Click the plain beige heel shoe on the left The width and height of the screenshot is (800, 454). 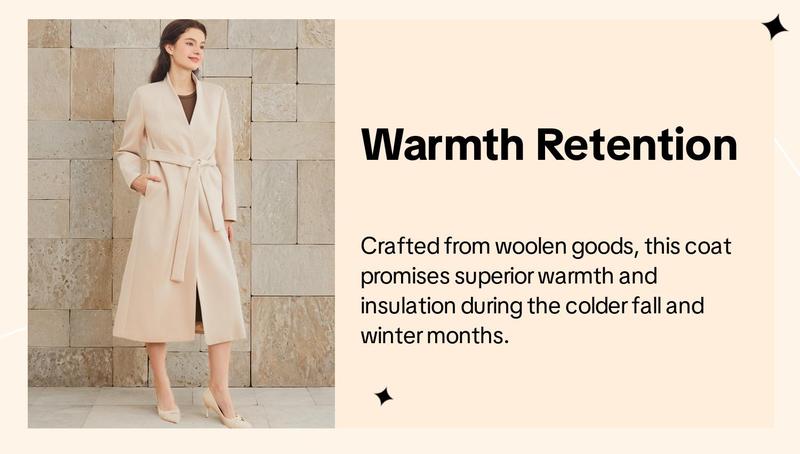[x=167, y=407]
